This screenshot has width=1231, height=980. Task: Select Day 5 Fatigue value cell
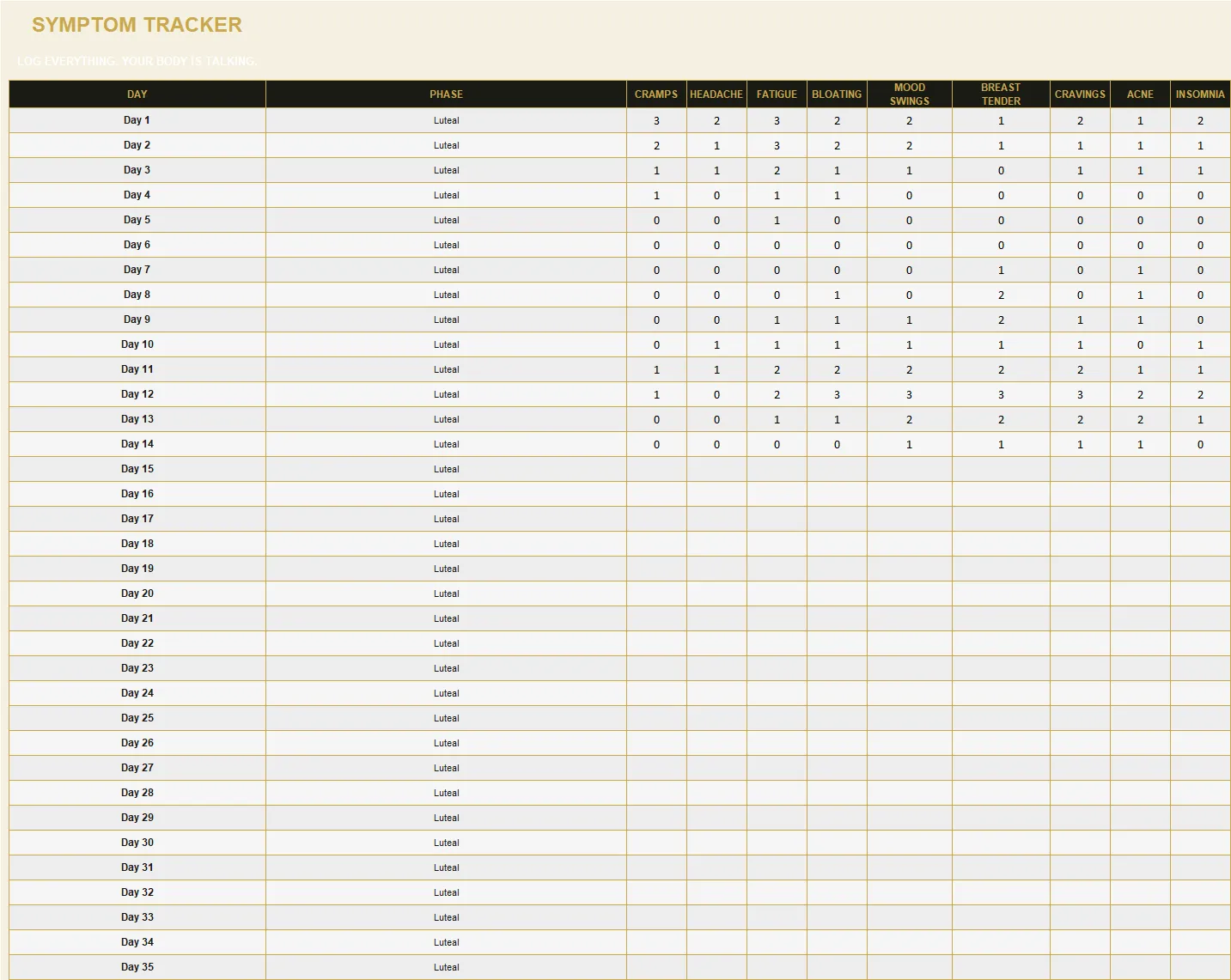pyautogui.click(x=777, y=220)
